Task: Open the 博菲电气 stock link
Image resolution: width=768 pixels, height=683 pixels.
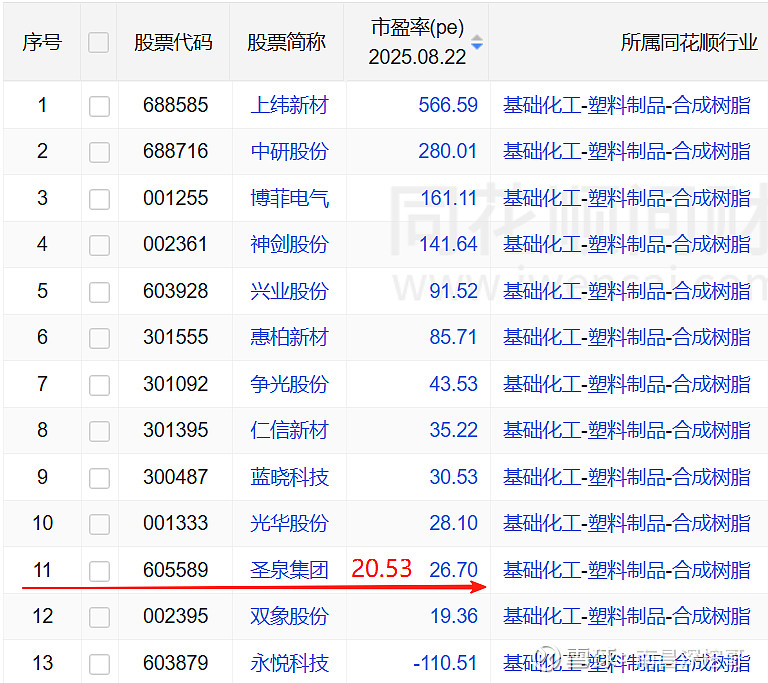Action: coord(289,198)
